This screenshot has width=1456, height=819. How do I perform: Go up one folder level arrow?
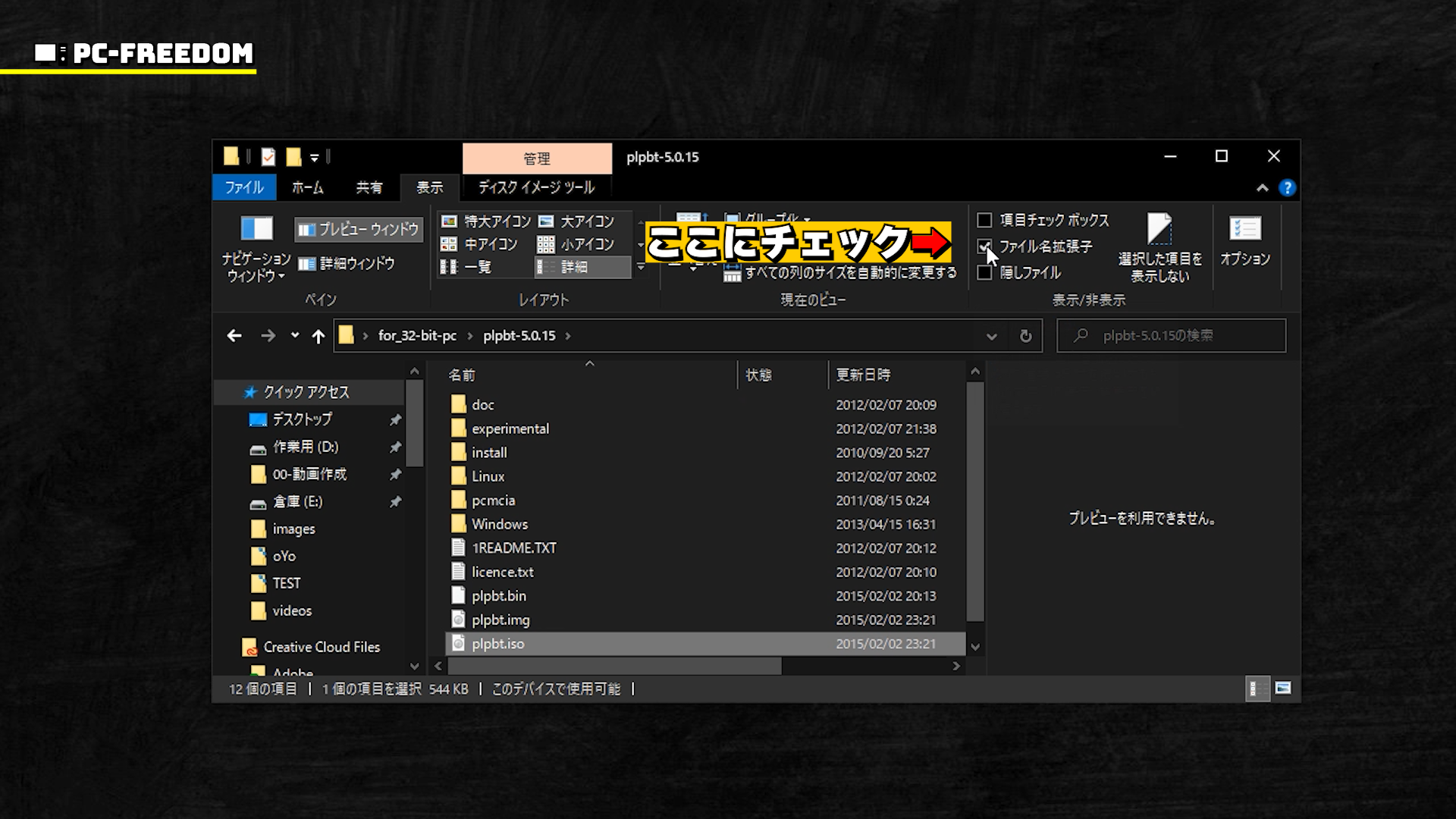(318, 336)
